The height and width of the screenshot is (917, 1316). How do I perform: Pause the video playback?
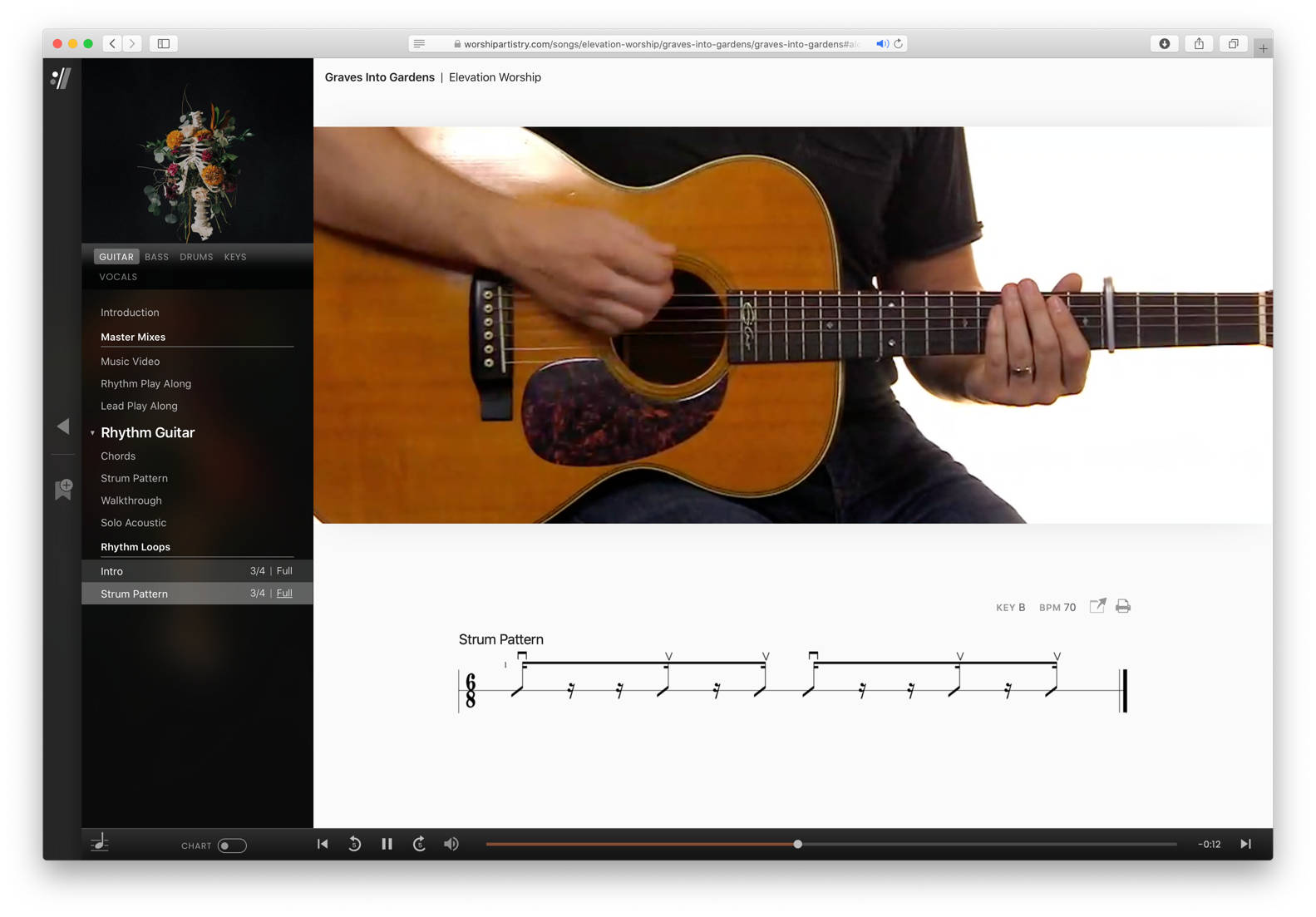pyautogui.click(x=387, y=844)
